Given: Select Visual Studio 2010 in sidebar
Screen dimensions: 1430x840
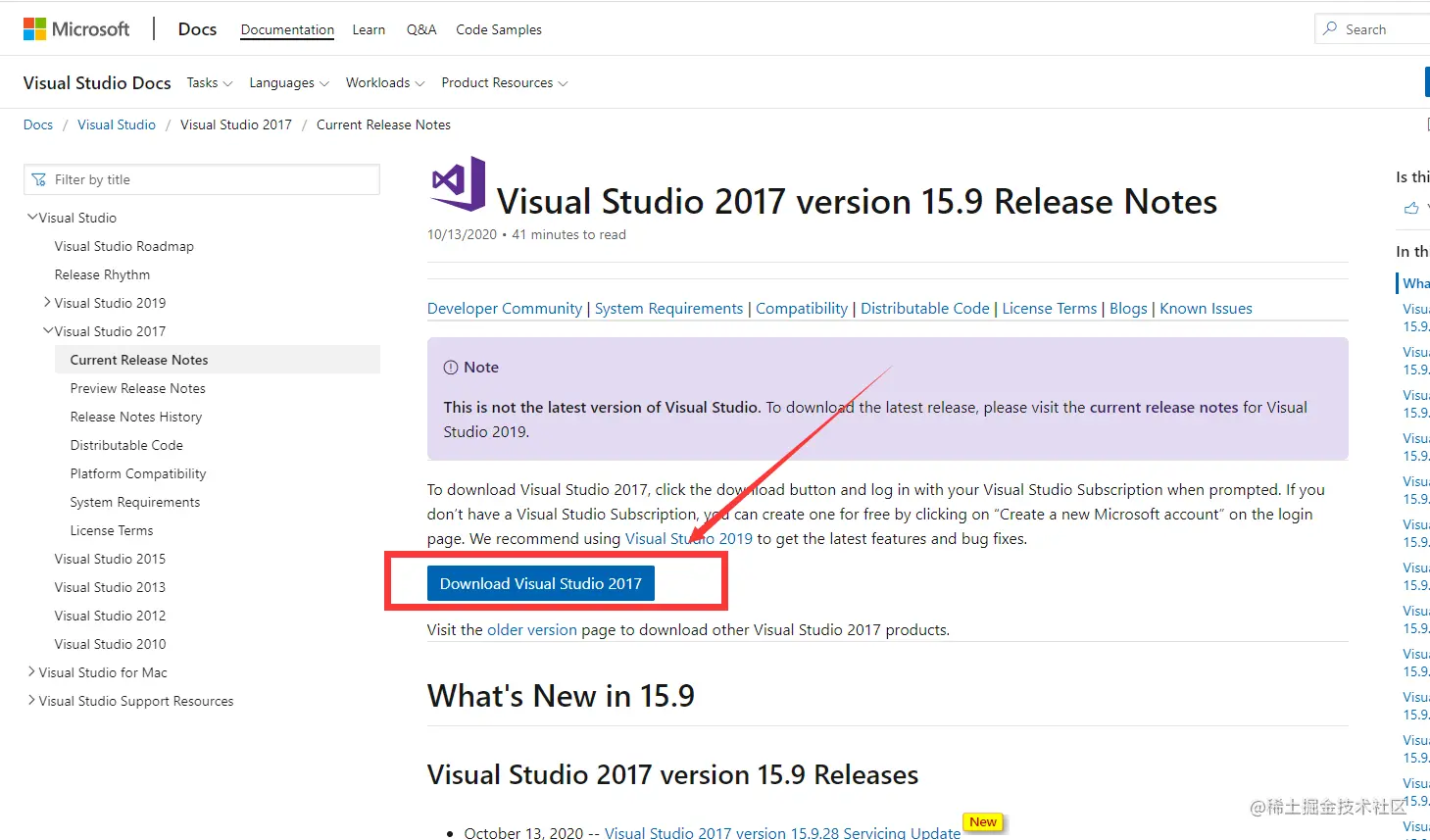Looking at the screenshot, I should (110, 644).
